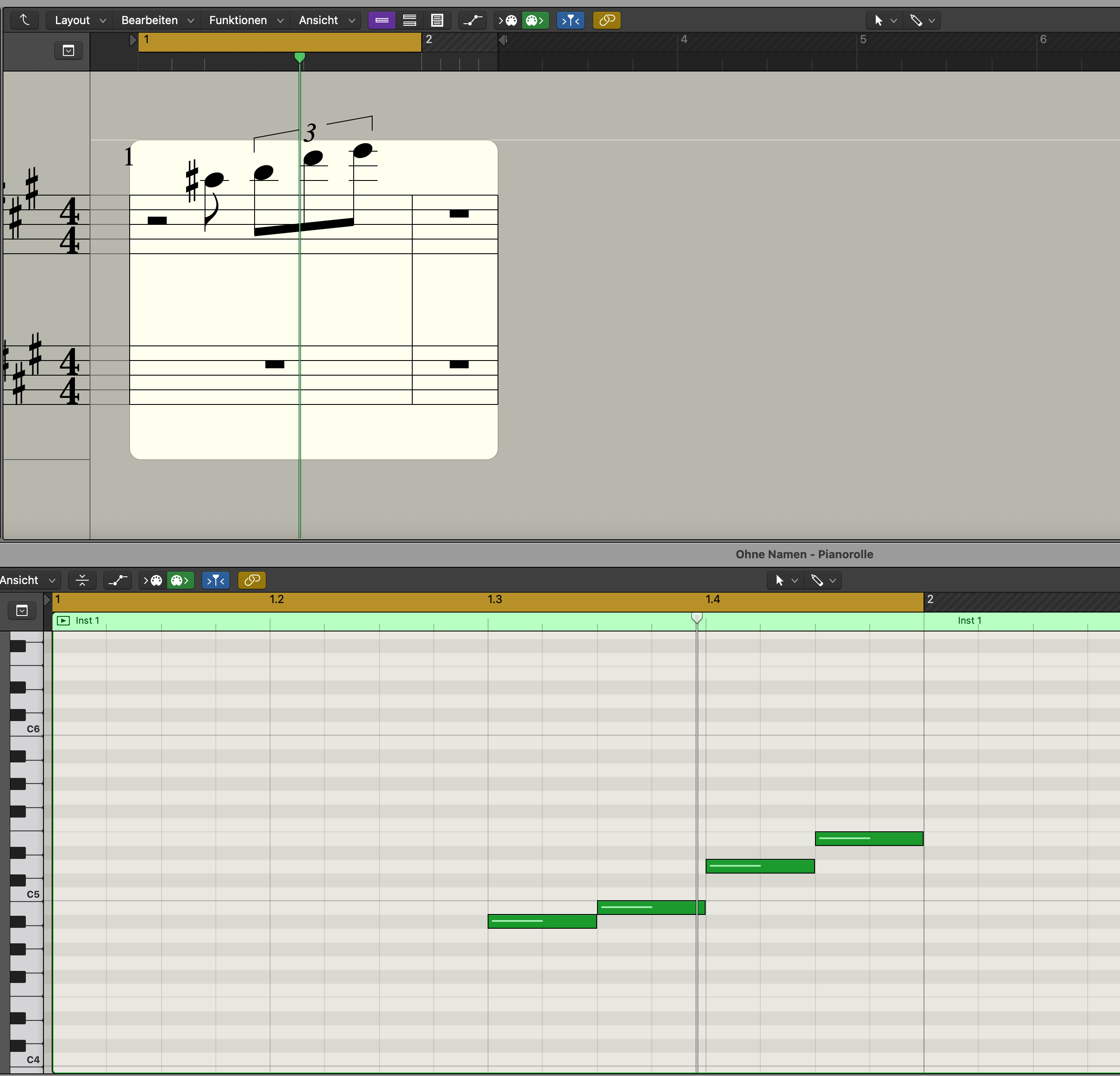Click the Inst 1 region play button
The image size is (1120, 1076).
point(63,621)
